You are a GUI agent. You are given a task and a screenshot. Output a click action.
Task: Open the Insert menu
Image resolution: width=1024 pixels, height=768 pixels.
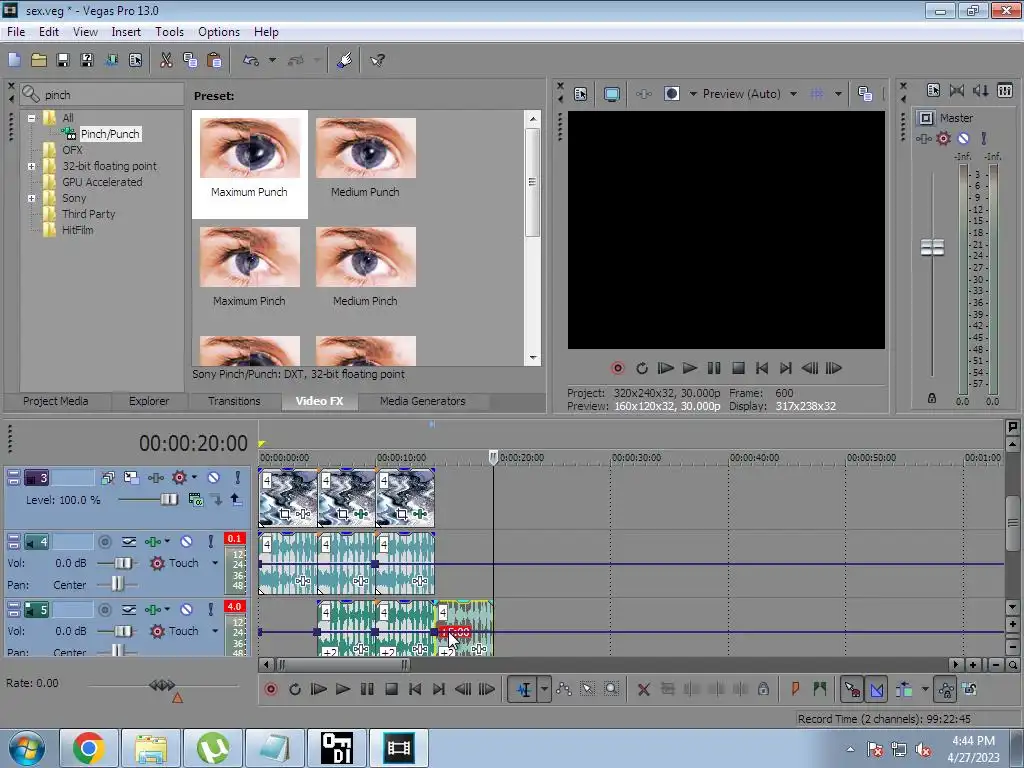coord(126,32)
